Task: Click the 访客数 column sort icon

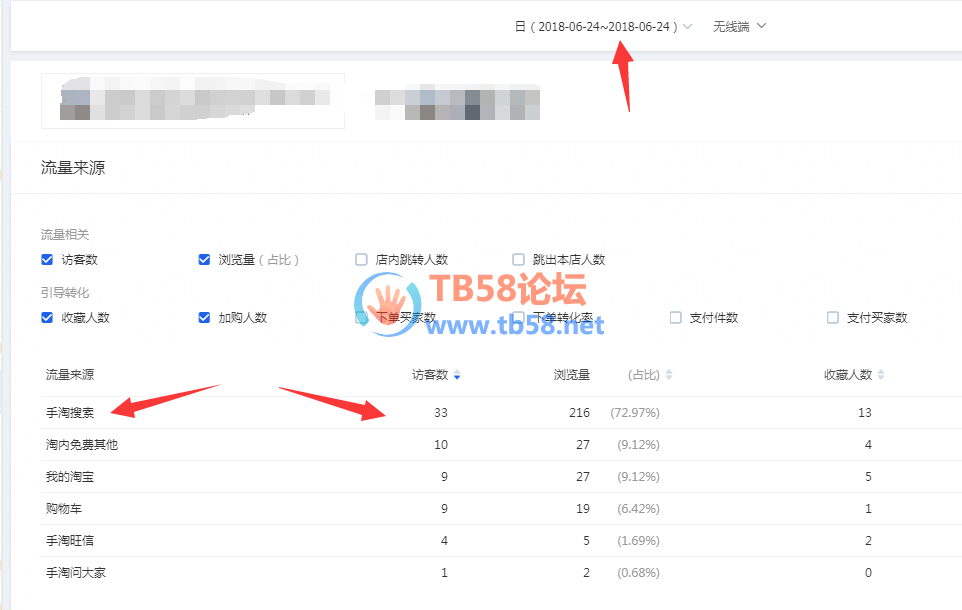Action: point(457,375)
